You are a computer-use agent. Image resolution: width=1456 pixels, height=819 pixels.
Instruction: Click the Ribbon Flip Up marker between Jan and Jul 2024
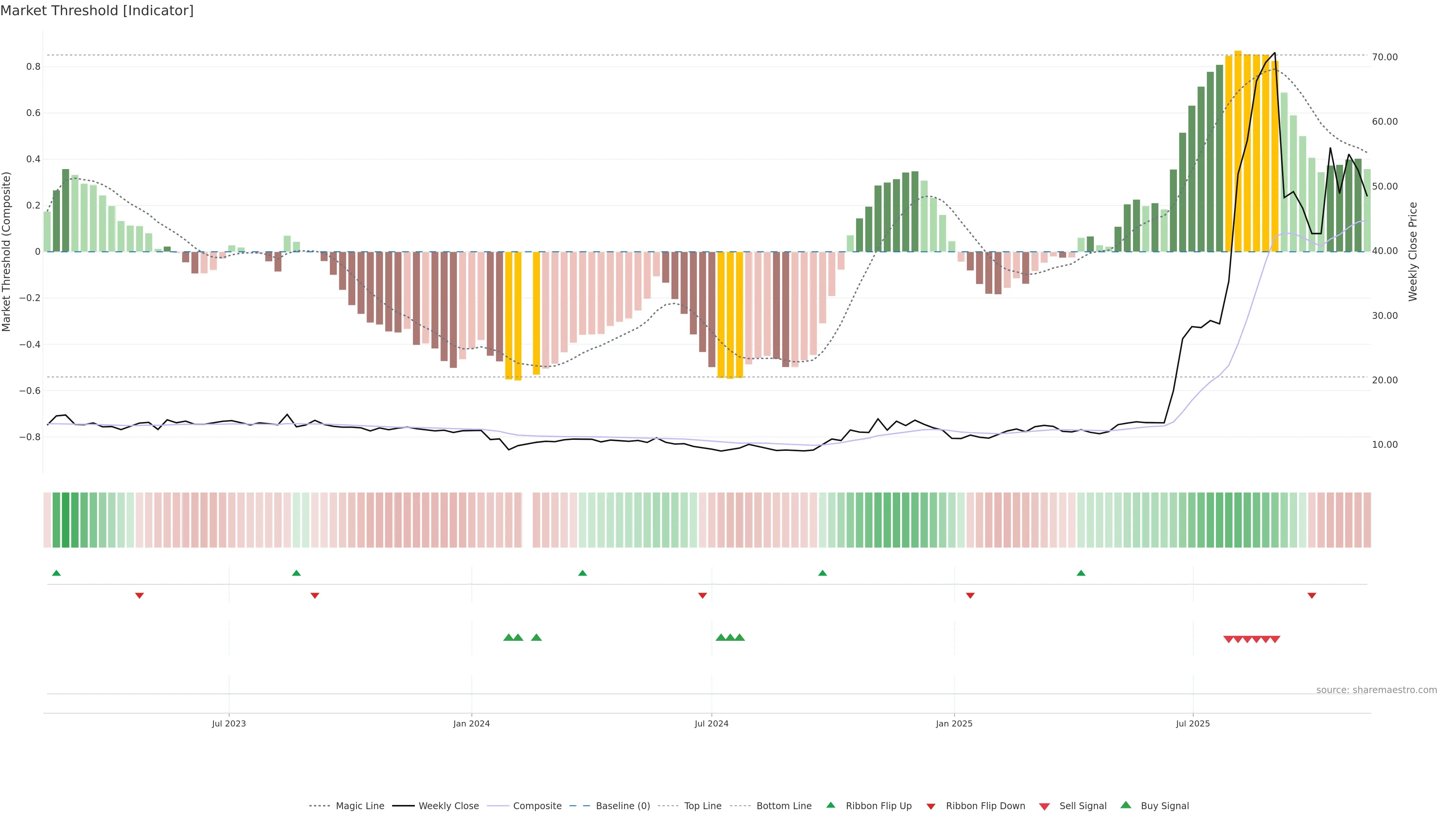(x=583, y=573)
